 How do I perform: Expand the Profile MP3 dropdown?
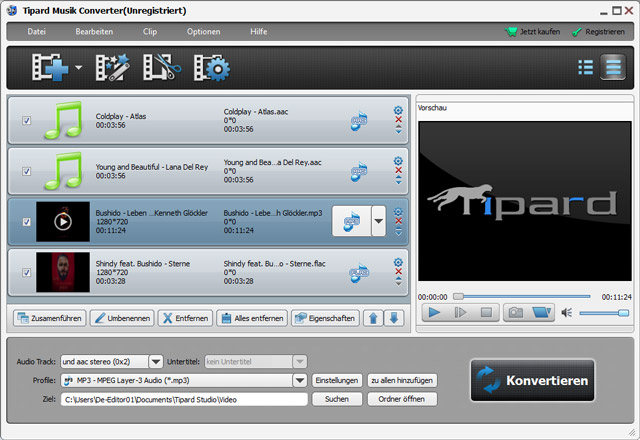pos(300,380)
